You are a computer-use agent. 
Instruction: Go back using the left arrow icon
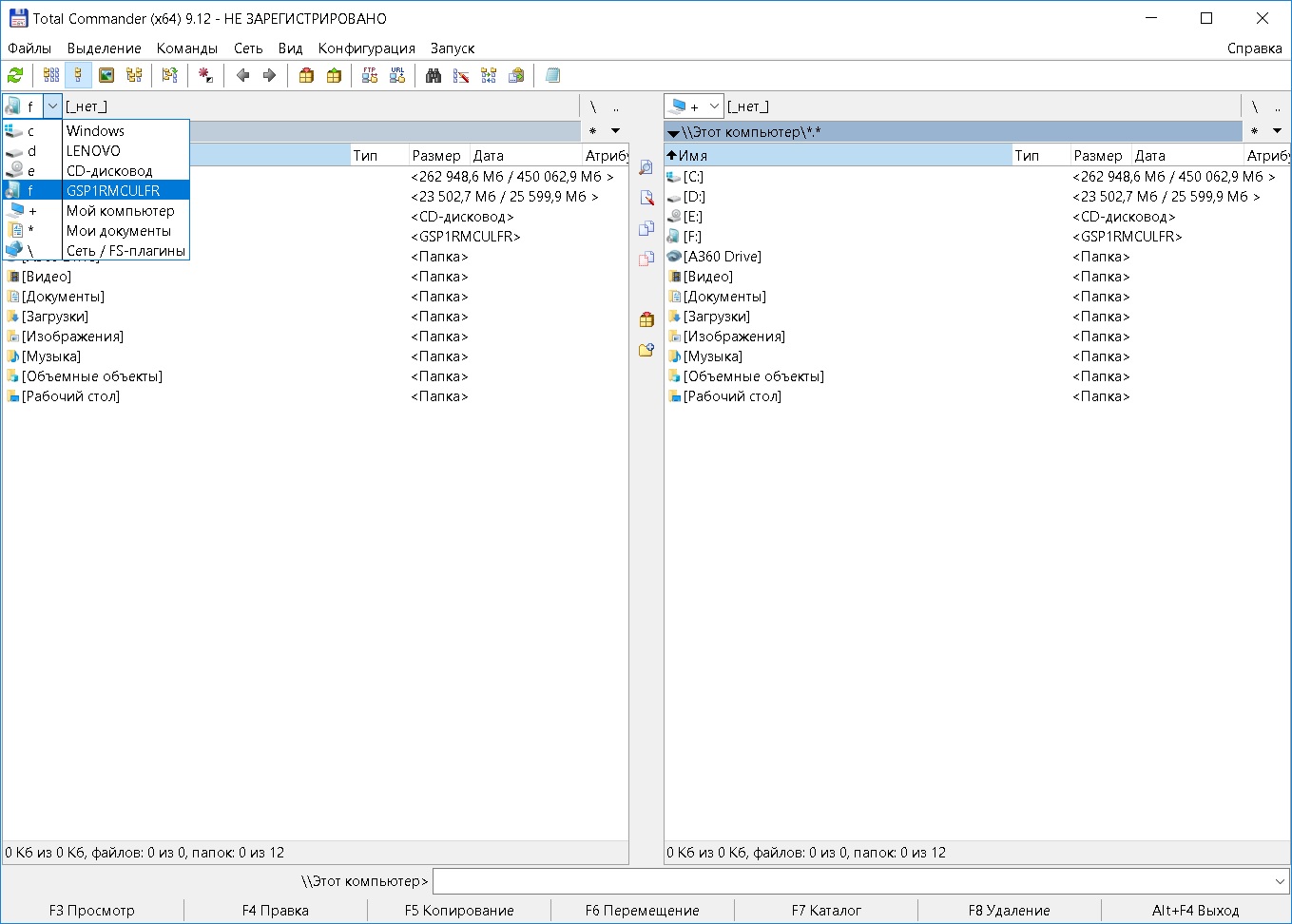pyautogui.click(x=242, y=75)
